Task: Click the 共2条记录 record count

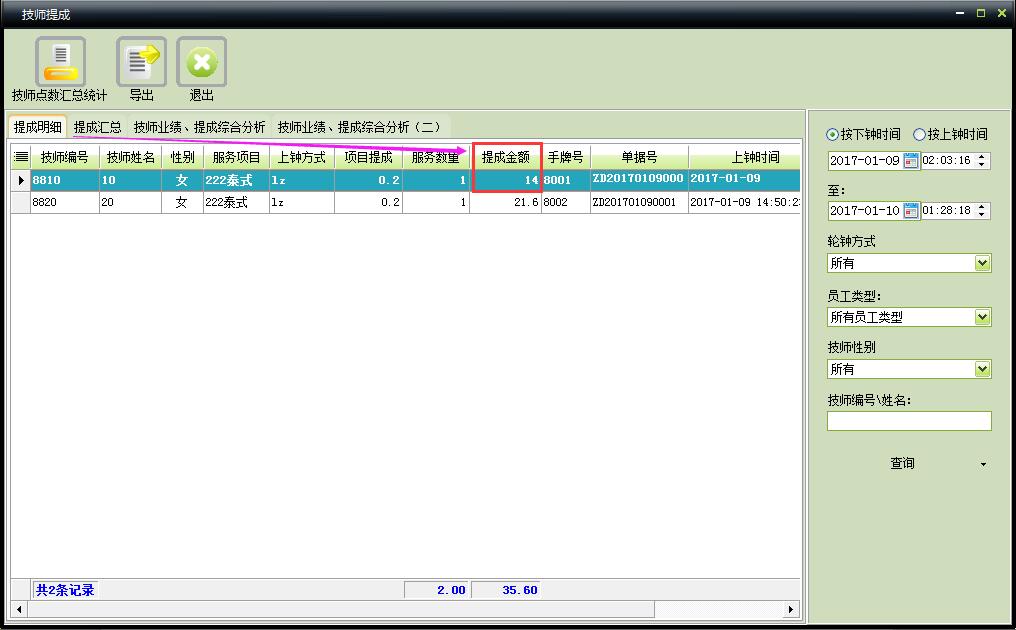Action: pyautogui.click(x=65, y=590)
